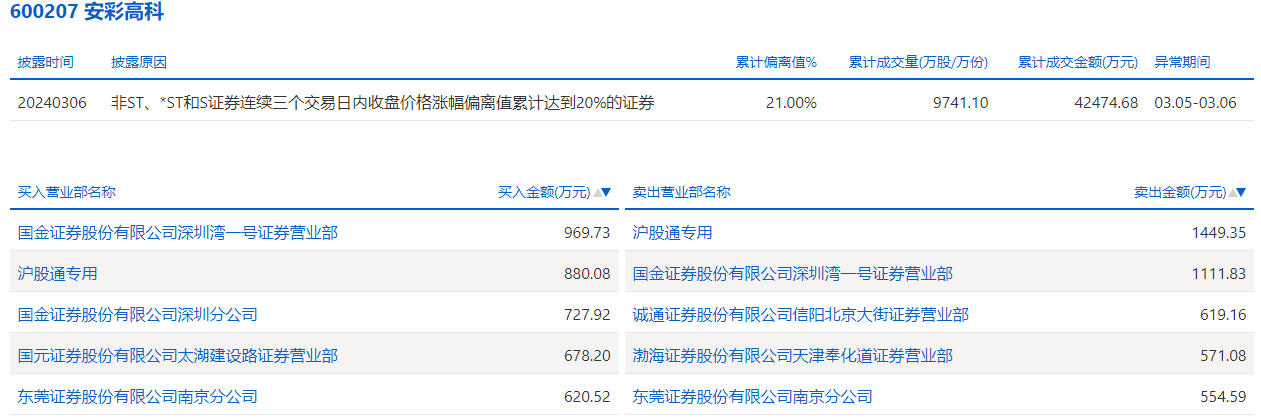This screenshot has width=1261, height=419.
Task: Sort buy amount ascending with up arrow
Action: [x=598, y=192]
